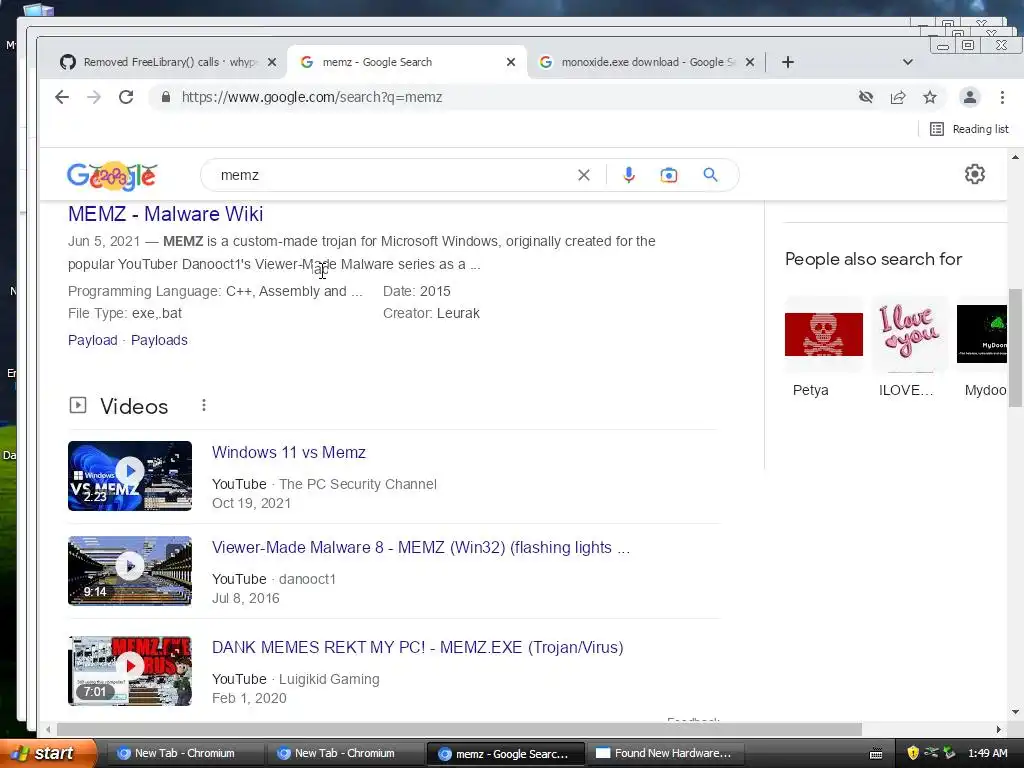1024x768 pixels.
Task: Click the security shield tray icon
Action: point(913,753)
